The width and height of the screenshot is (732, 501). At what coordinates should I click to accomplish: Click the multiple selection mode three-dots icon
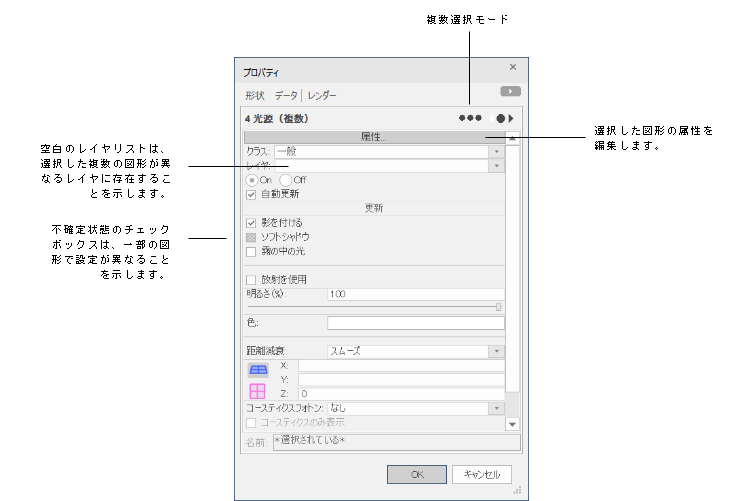470,117
